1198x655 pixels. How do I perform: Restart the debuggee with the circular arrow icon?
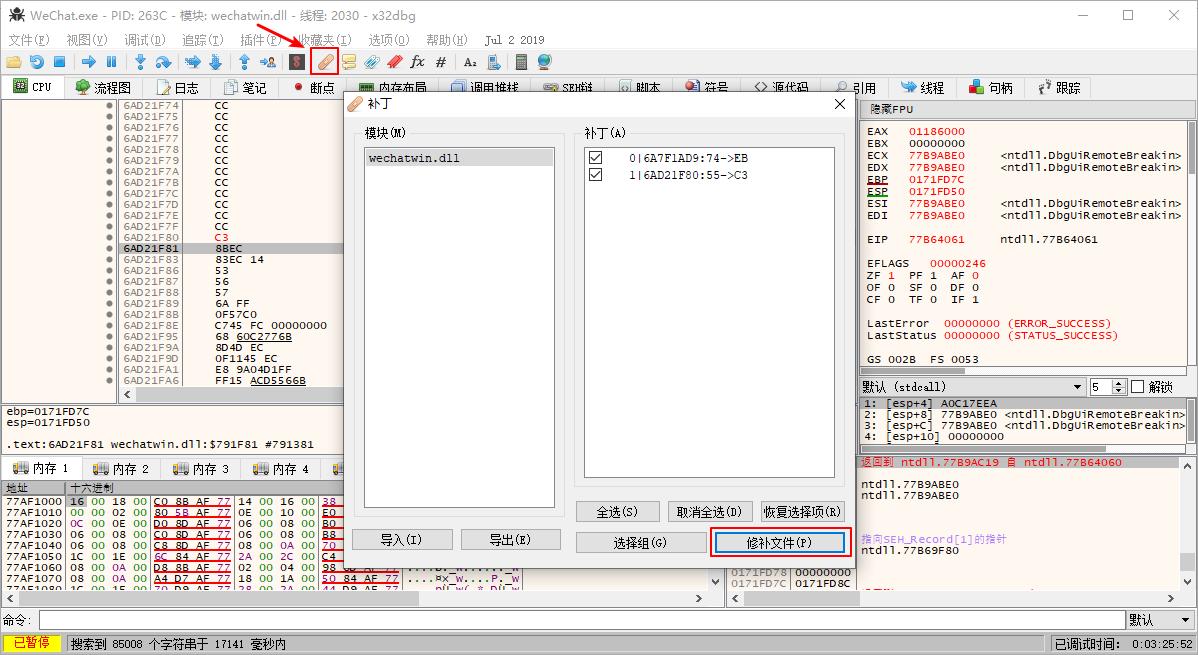pyautogui.click(x=37, y=61)
